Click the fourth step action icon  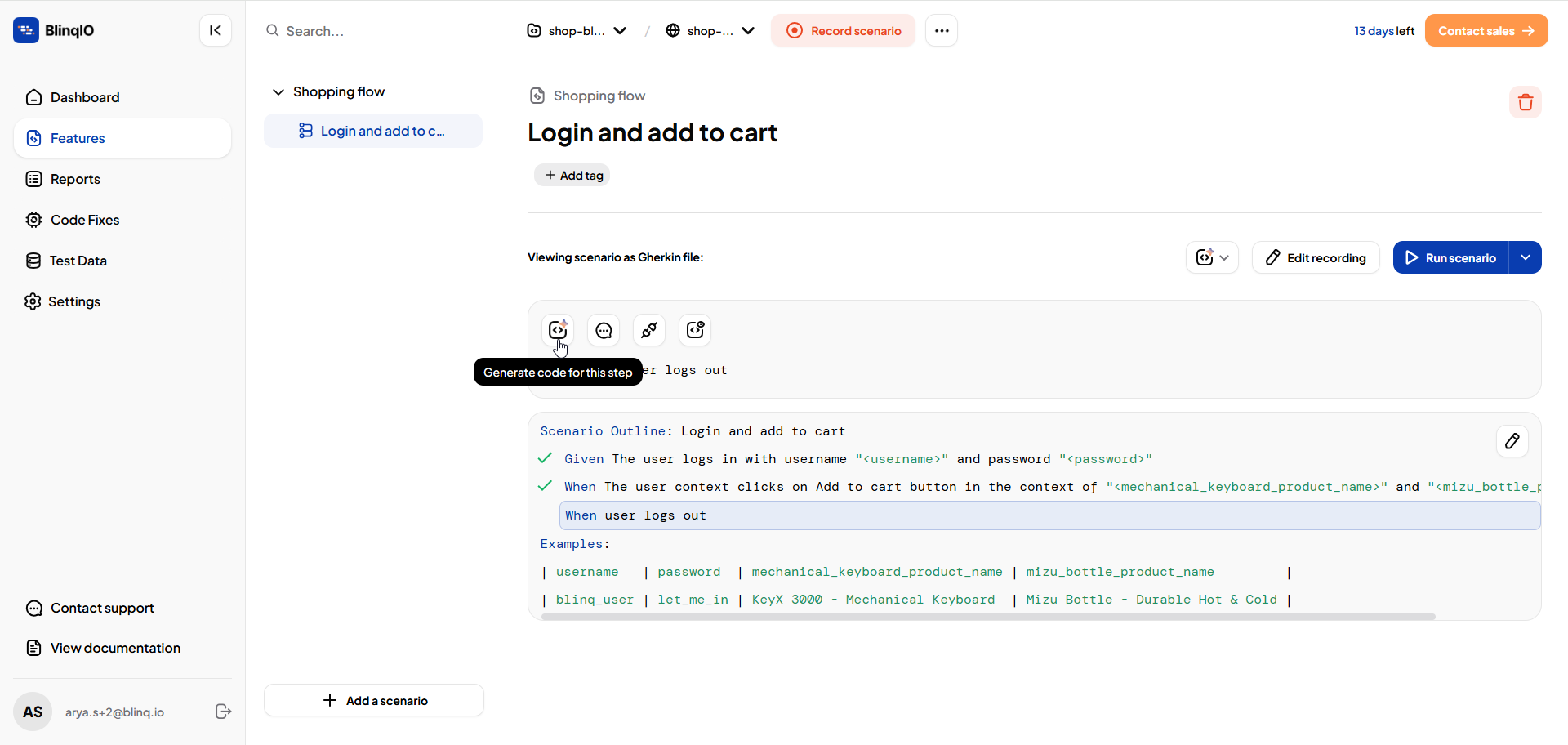[x=695, y=330]
